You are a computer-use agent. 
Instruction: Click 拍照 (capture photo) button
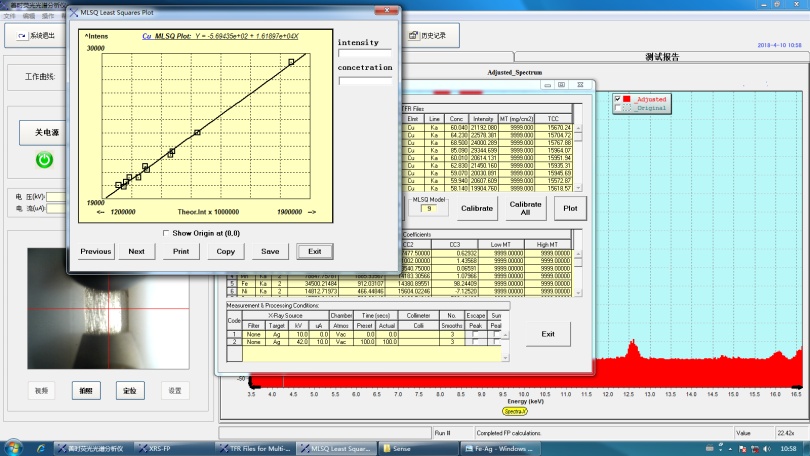tap(86, 390)
